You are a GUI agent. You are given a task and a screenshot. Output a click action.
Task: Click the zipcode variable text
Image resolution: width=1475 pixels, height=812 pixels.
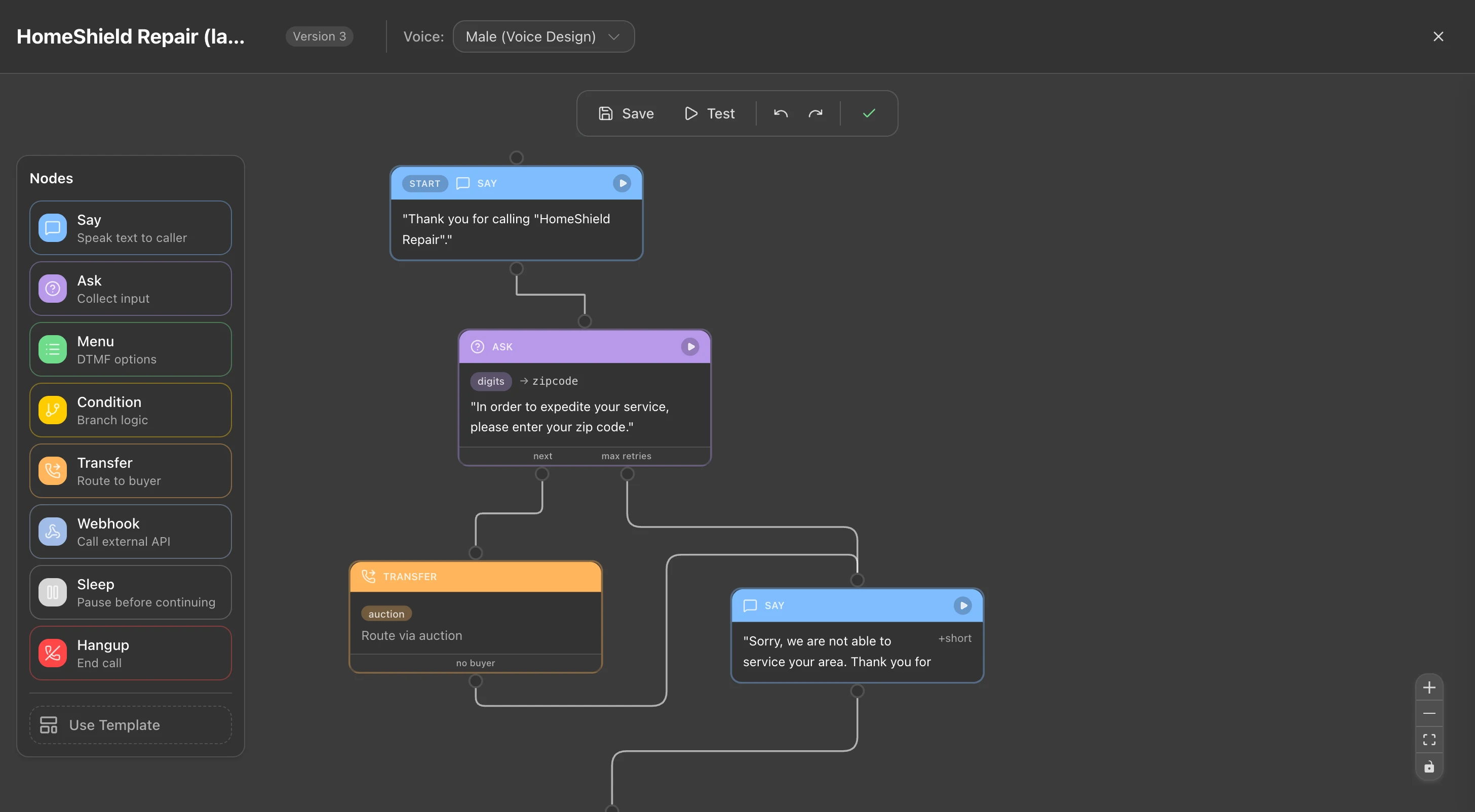555,381
